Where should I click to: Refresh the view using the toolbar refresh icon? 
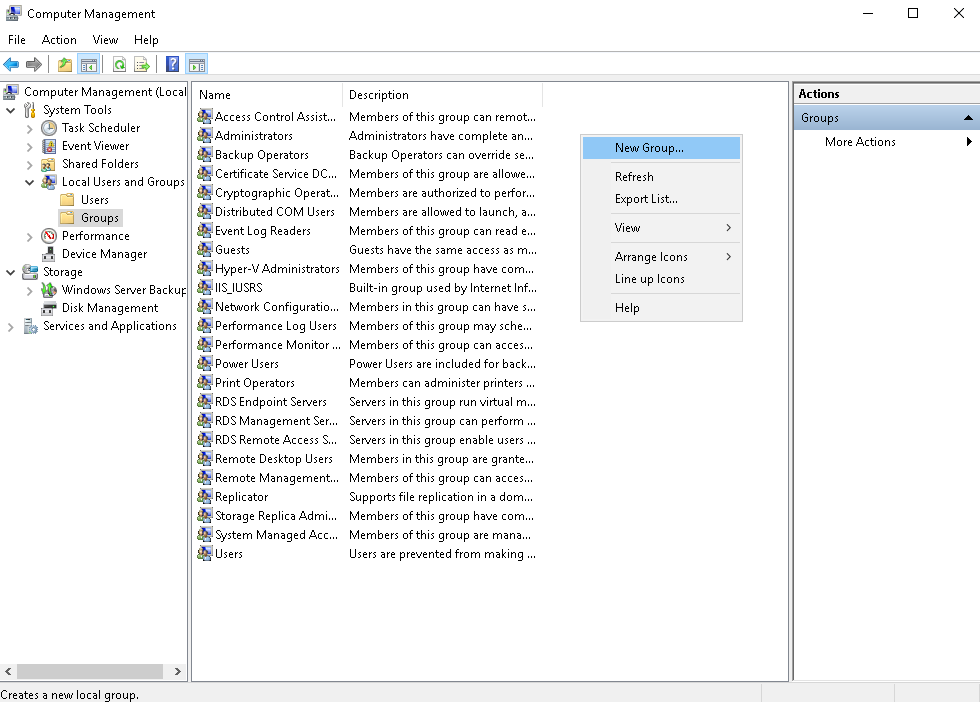[120, 64]
